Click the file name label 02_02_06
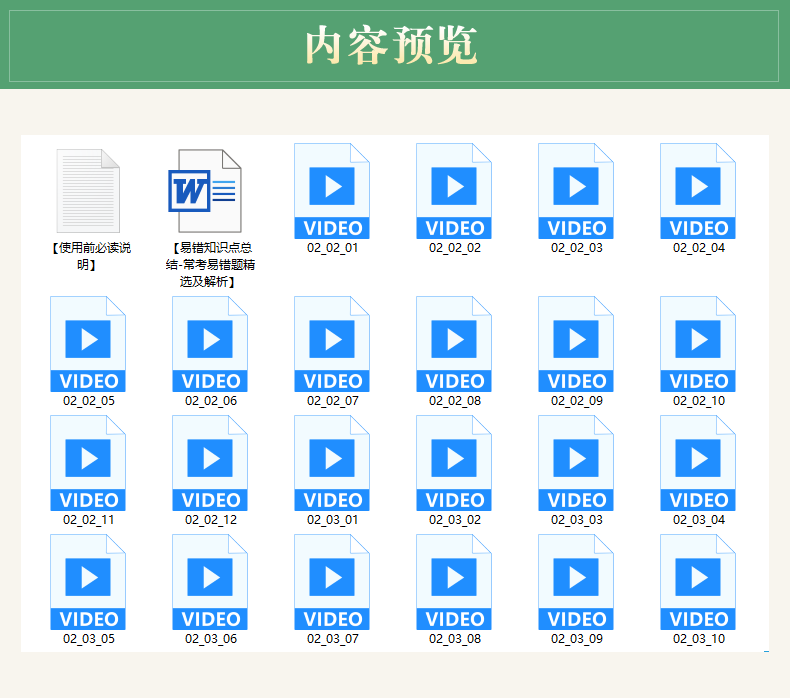 211,401
